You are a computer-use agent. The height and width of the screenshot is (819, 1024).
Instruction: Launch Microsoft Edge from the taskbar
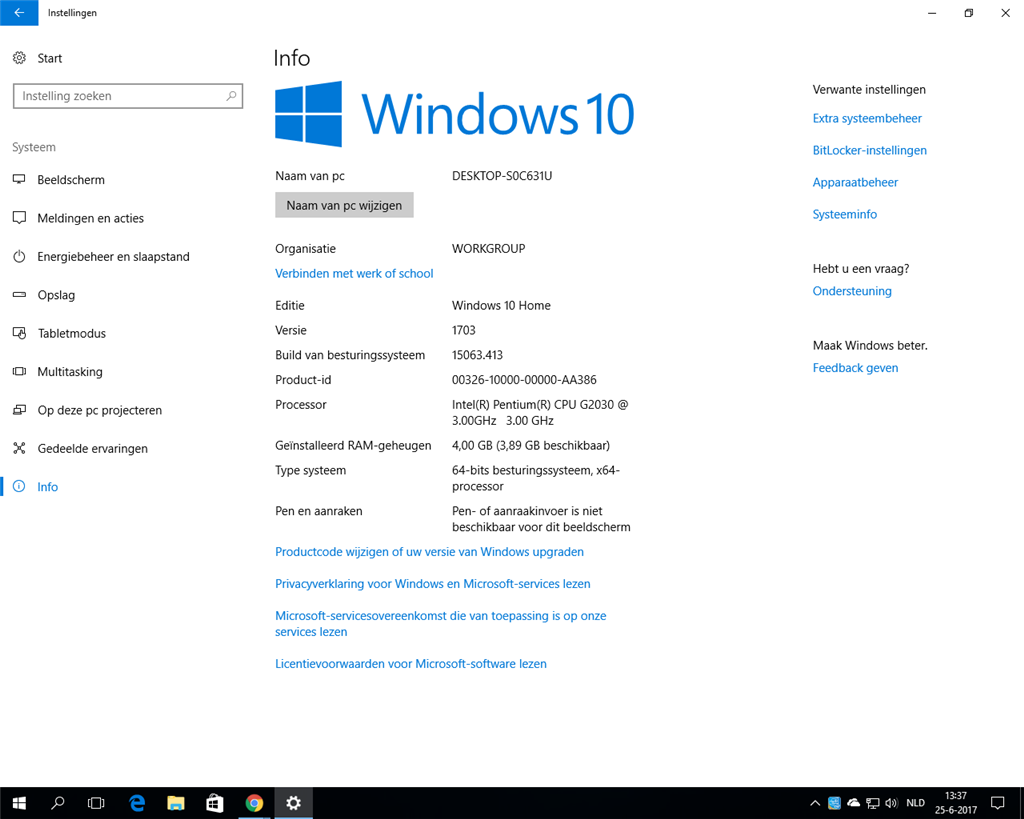coord(136,803)
